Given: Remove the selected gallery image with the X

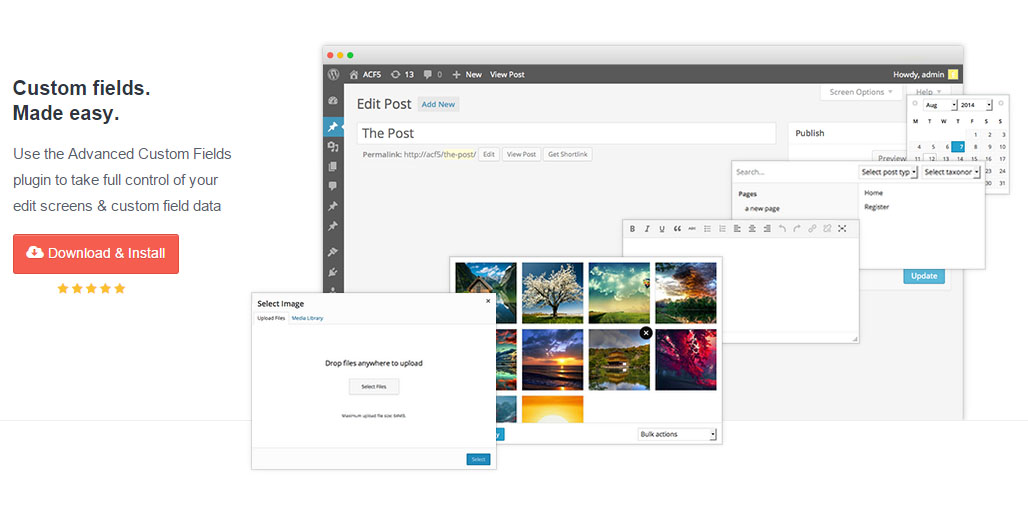Looking at the screenshot, I should point(646,333).
